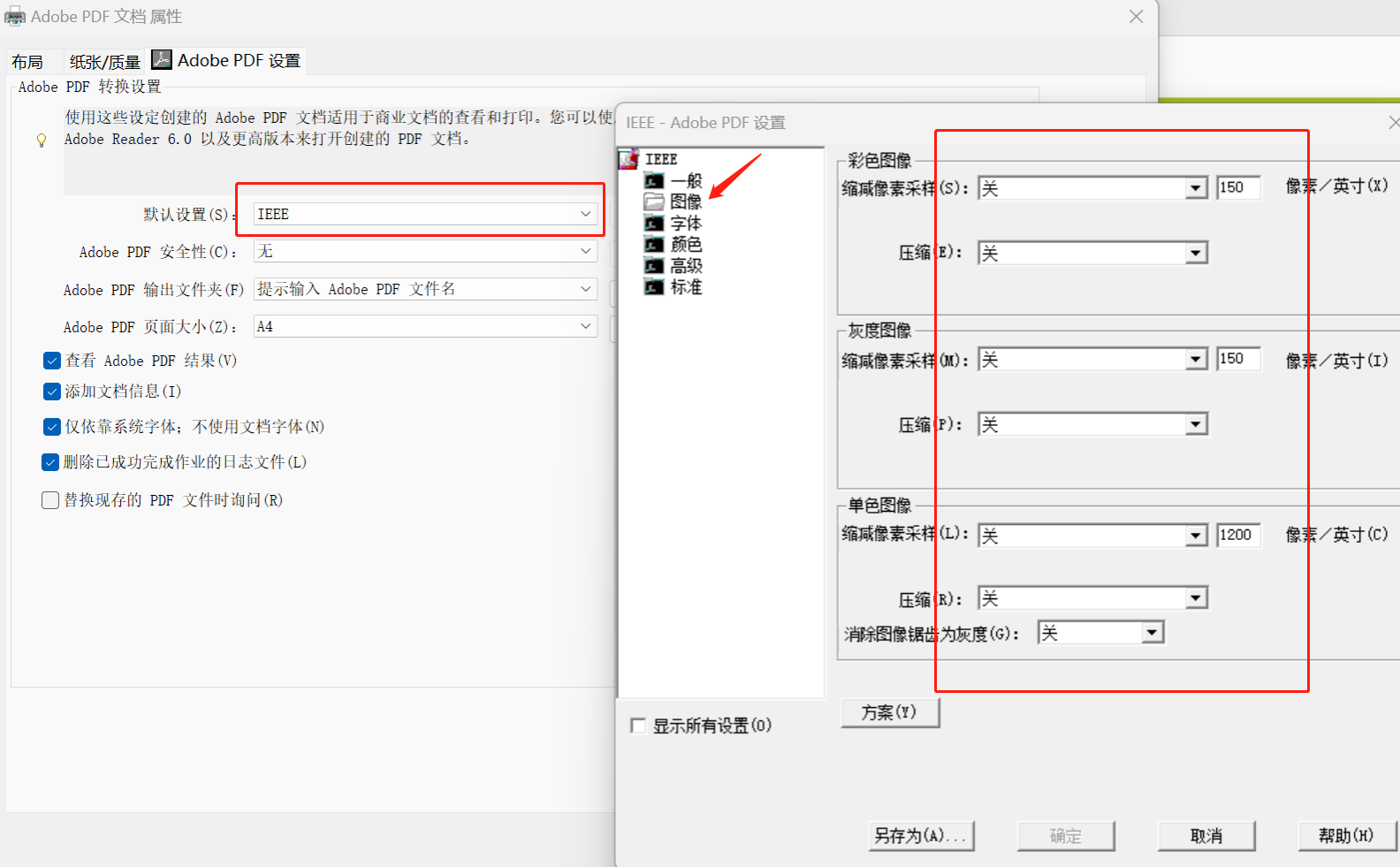Open the 高级 settings folder icon
Screen dimensions: 1400x867
coord(654,266)
